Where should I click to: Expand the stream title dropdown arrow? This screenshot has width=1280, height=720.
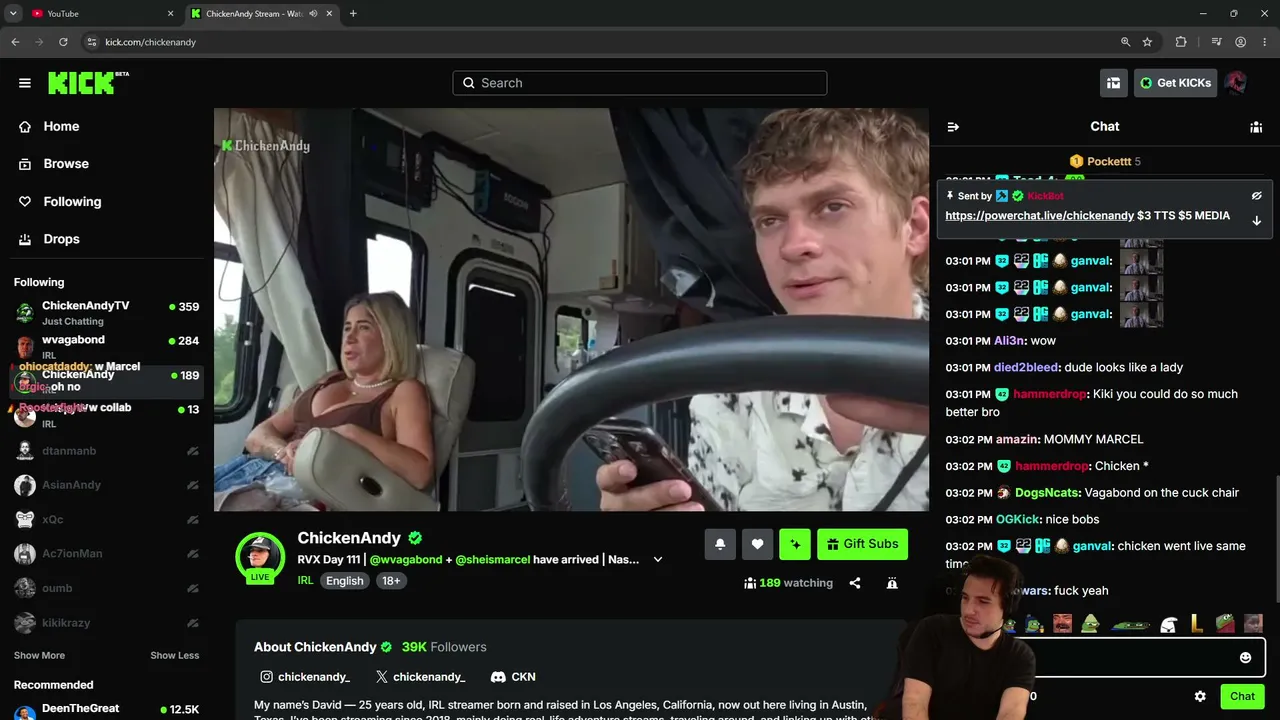pos(658,560)
